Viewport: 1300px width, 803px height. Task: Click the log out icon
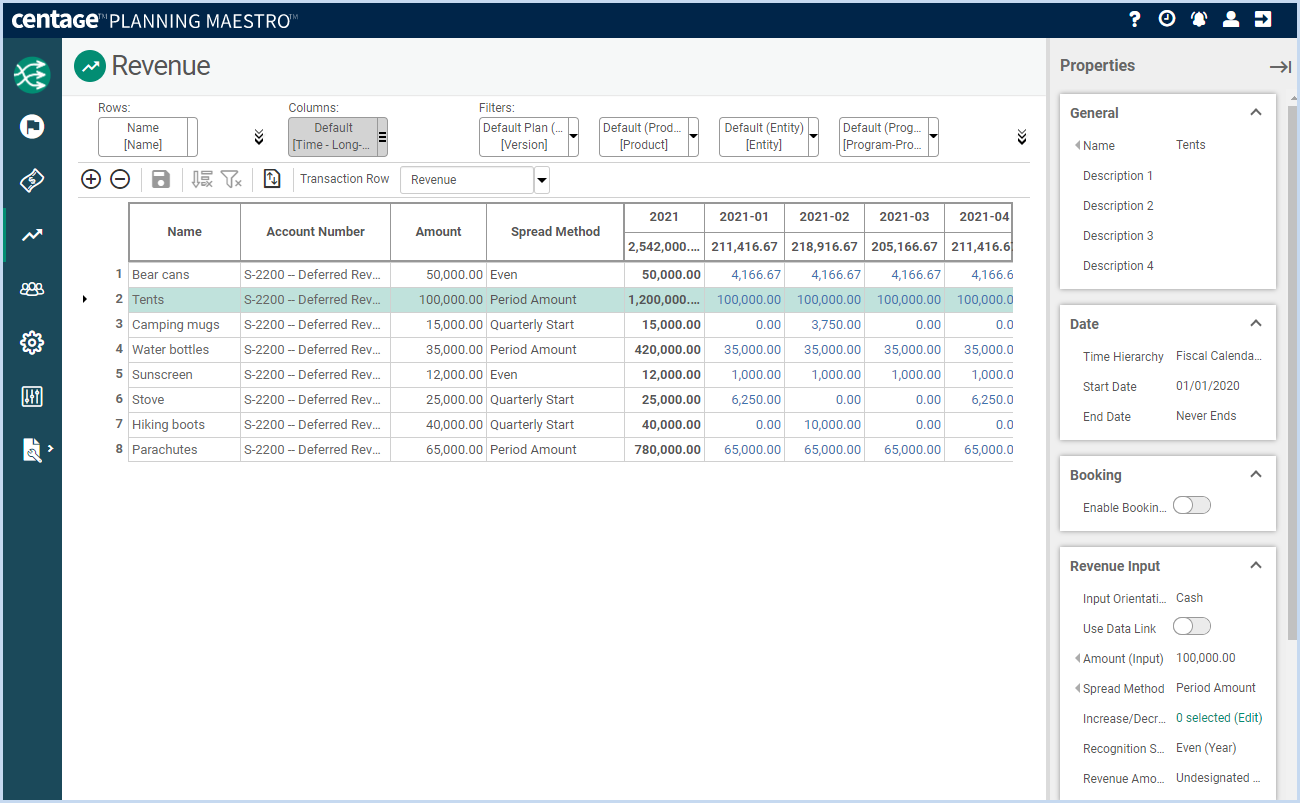pos(1263,19)
